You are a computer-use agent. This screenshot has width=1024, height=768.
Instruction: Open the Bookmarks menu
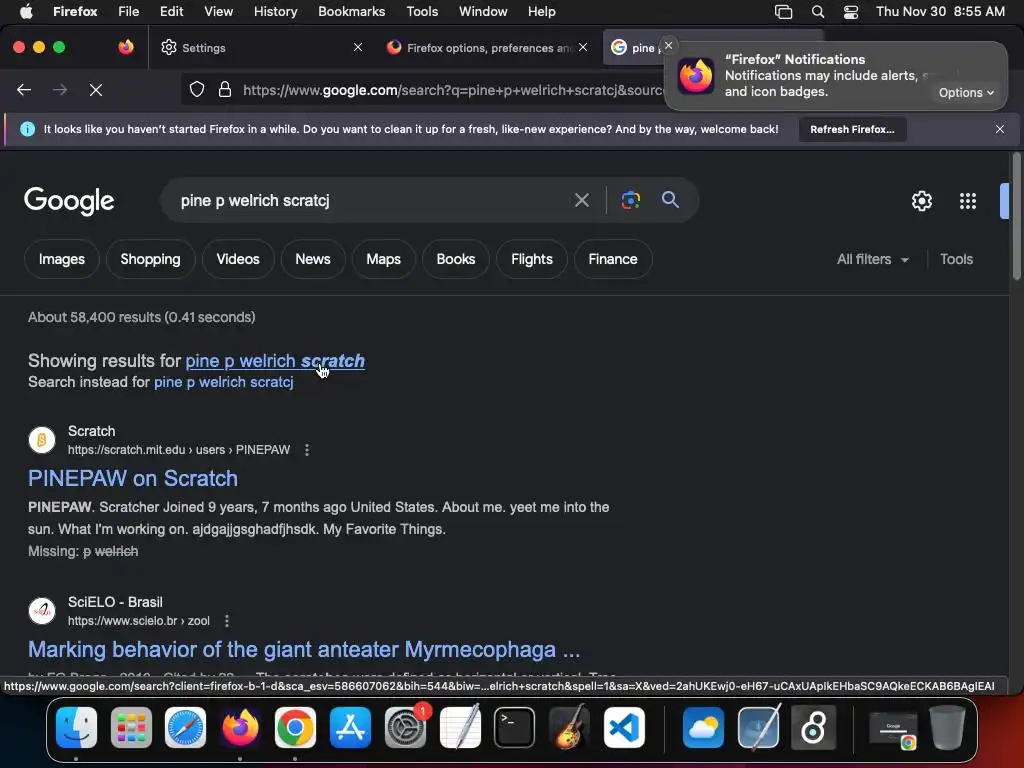click(x=351, y=12)
